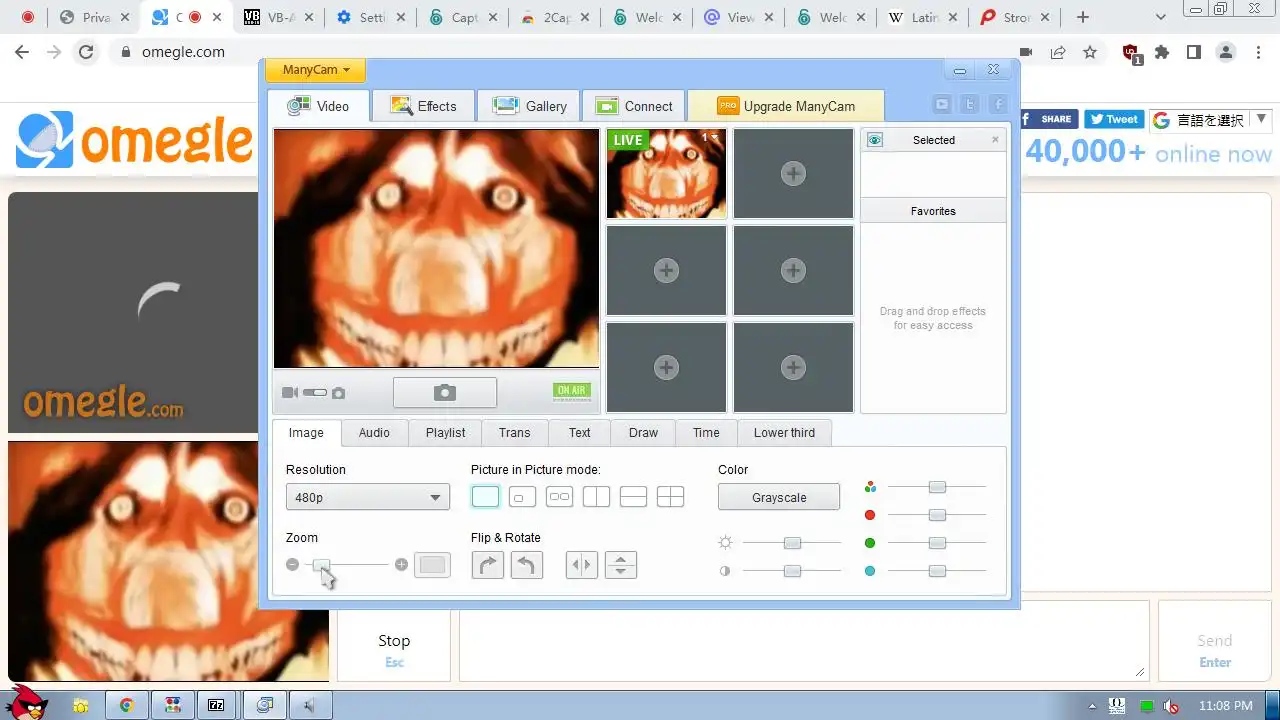Image resolution: width=1280 pixels, height=720 pixels.
Task: Select horizontal split Picture in Picture mode
Action: (633, 497)
